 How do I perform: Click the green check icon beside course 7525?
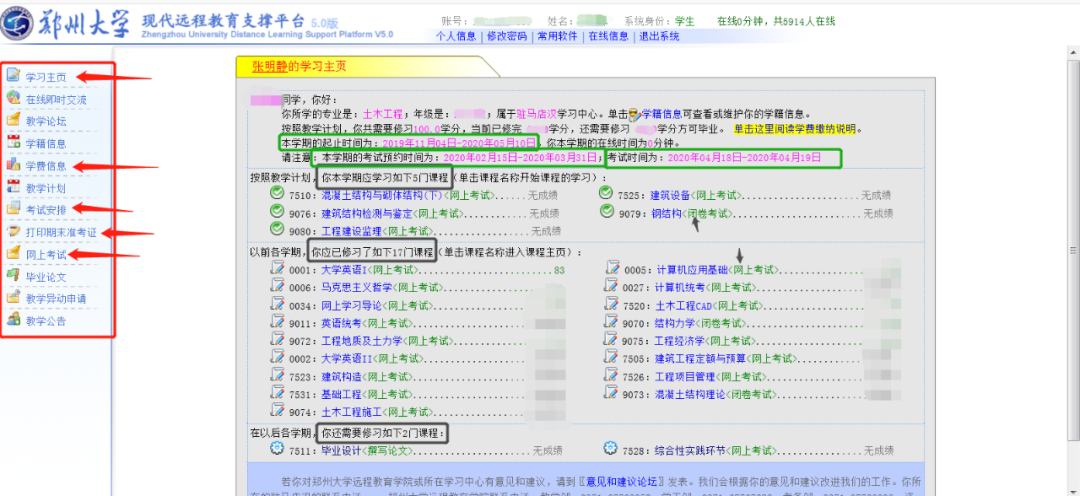pos(606,193)
